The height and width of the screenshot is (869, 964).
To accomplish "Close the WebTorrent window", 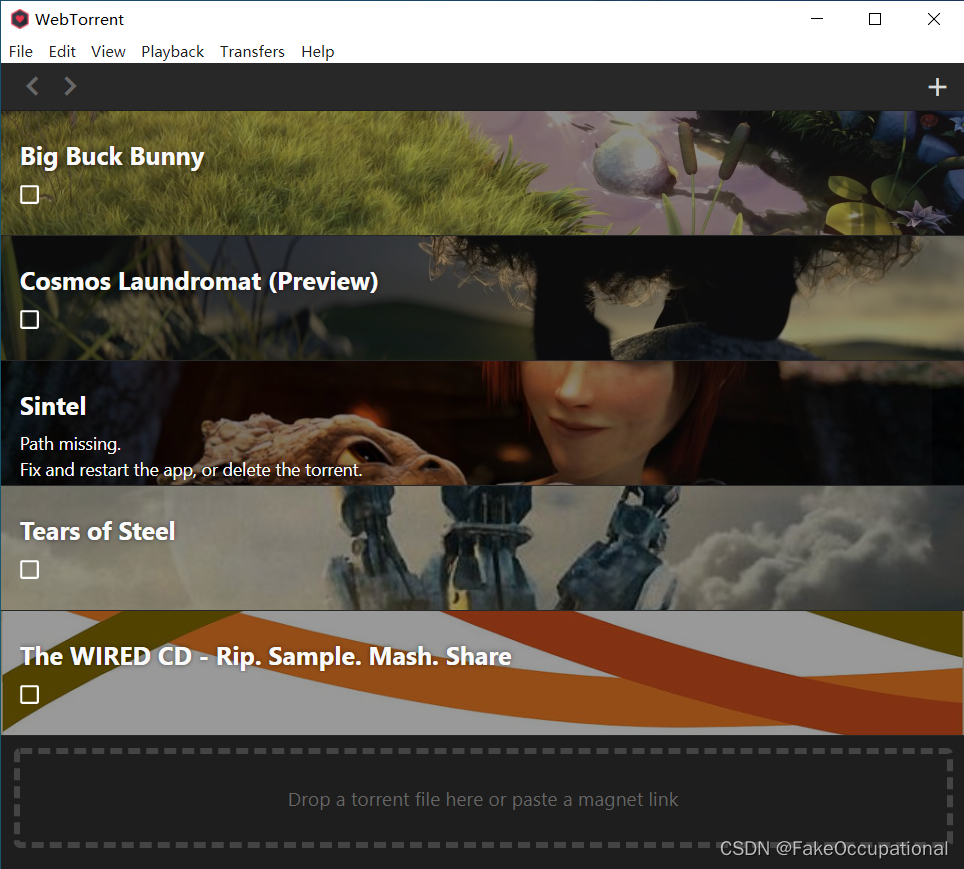I will 933,19.
